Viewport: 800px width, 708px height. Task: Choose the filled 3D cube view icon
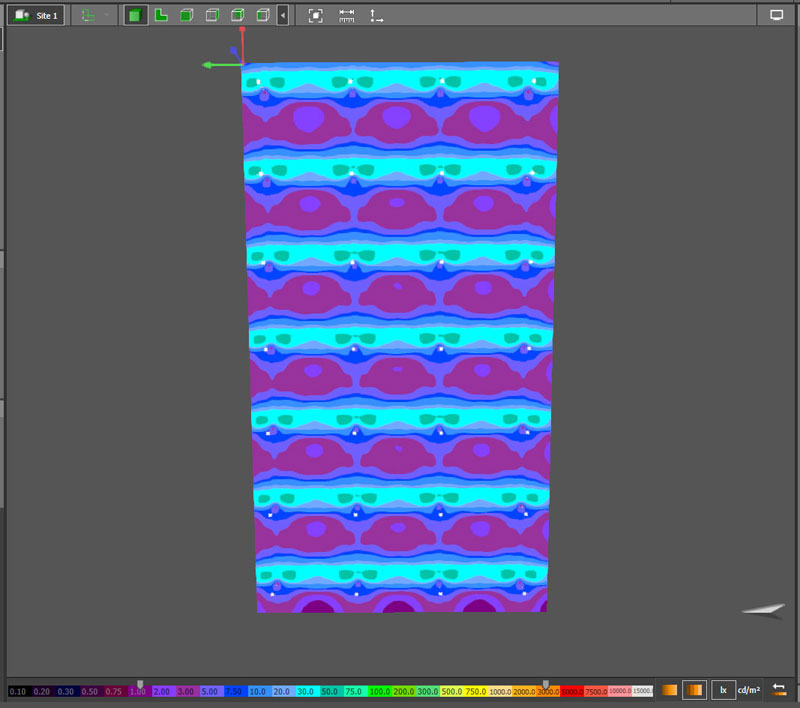[186, 15]
